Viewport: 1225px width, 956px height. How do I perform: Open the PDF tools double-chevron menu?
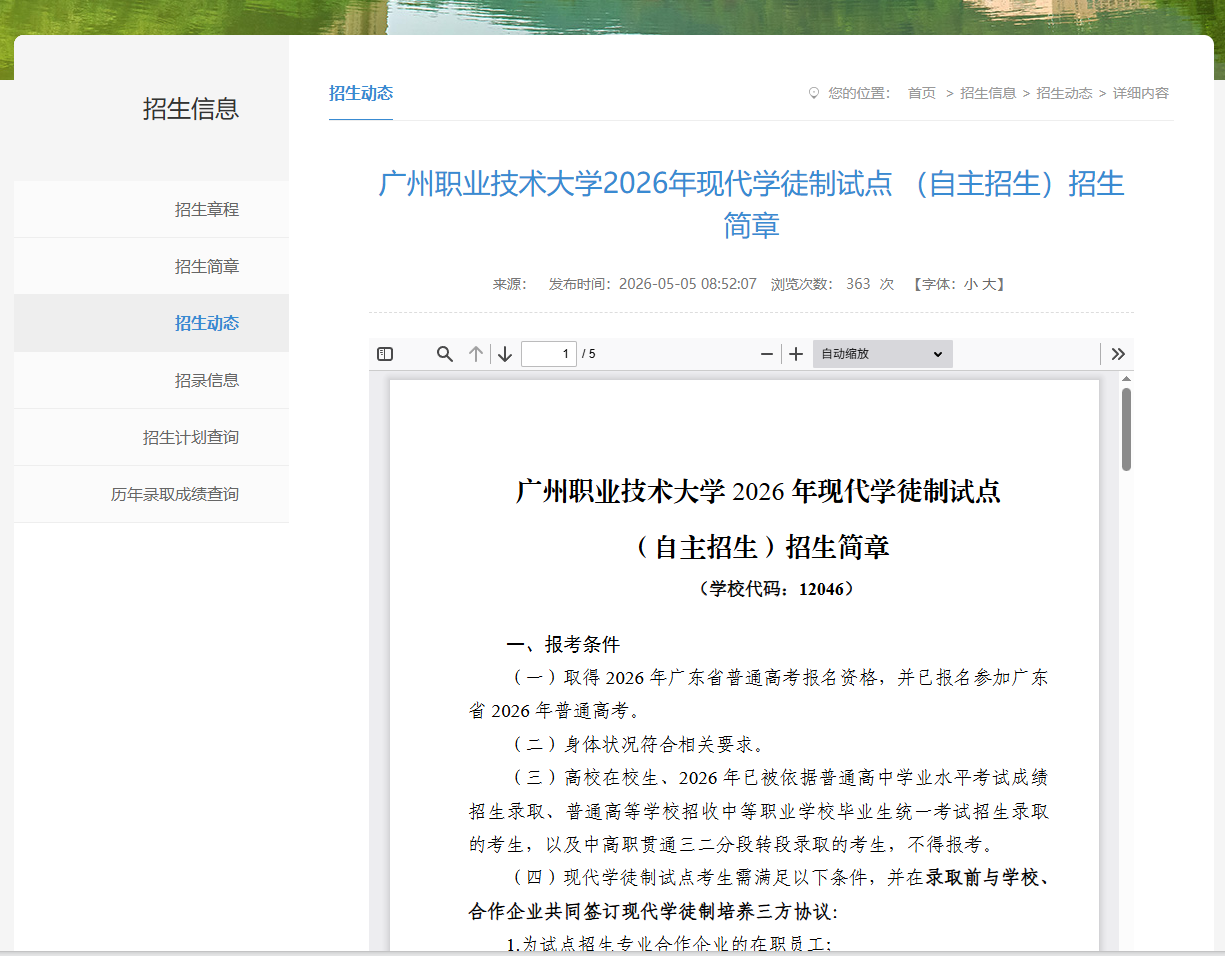(1118, 354)
